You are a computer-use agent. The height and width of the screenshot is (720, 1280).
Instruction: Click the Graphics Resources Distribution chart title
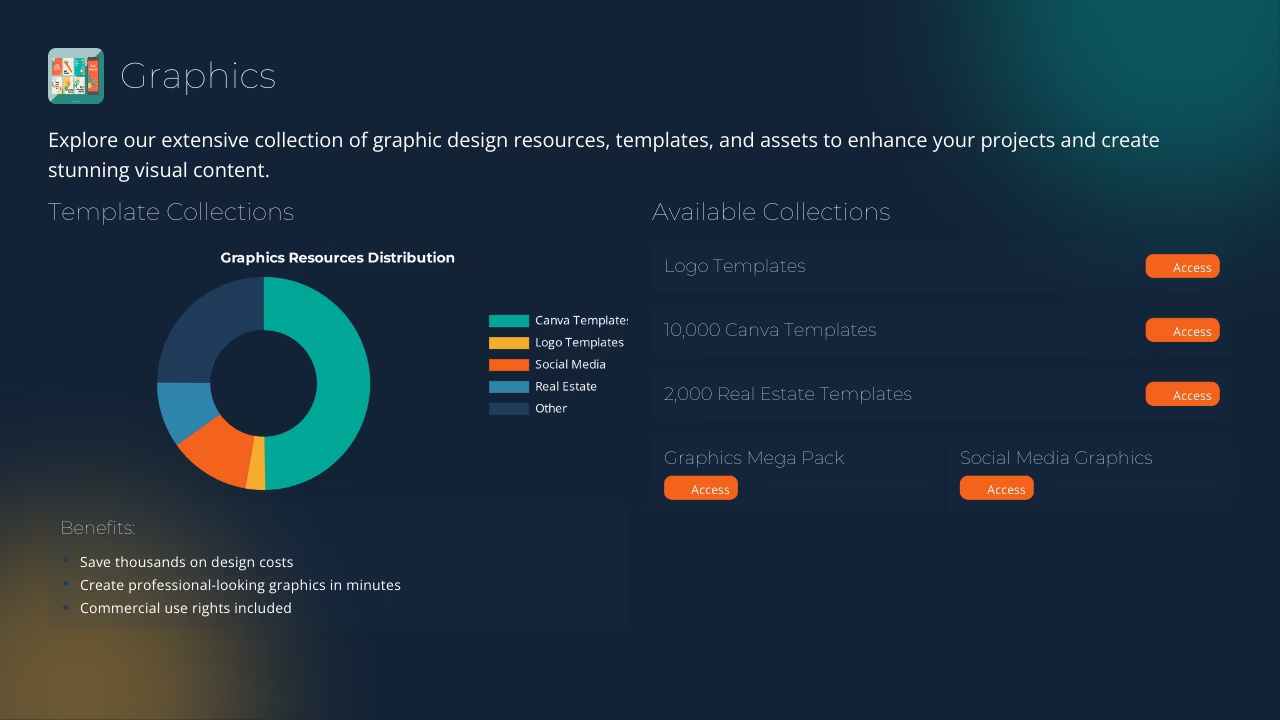pos(337,258)
